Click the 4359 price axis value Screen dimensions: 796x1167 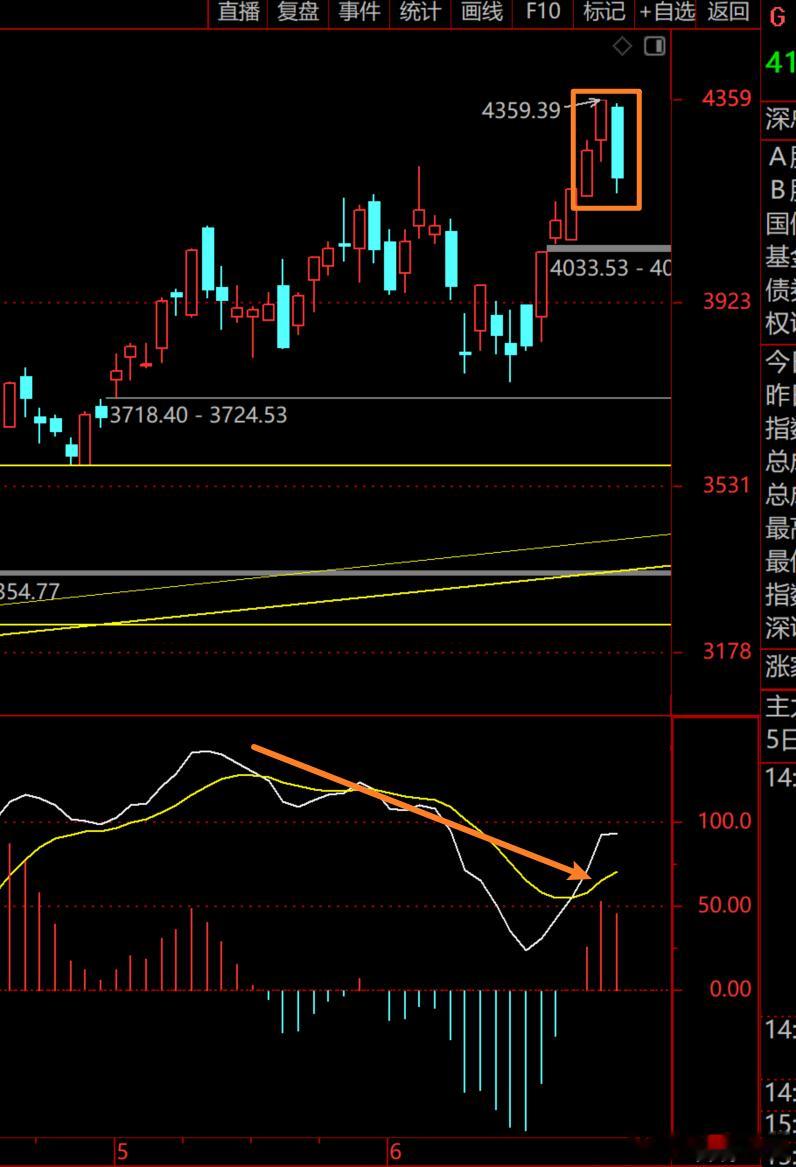(x=727, y=98)
